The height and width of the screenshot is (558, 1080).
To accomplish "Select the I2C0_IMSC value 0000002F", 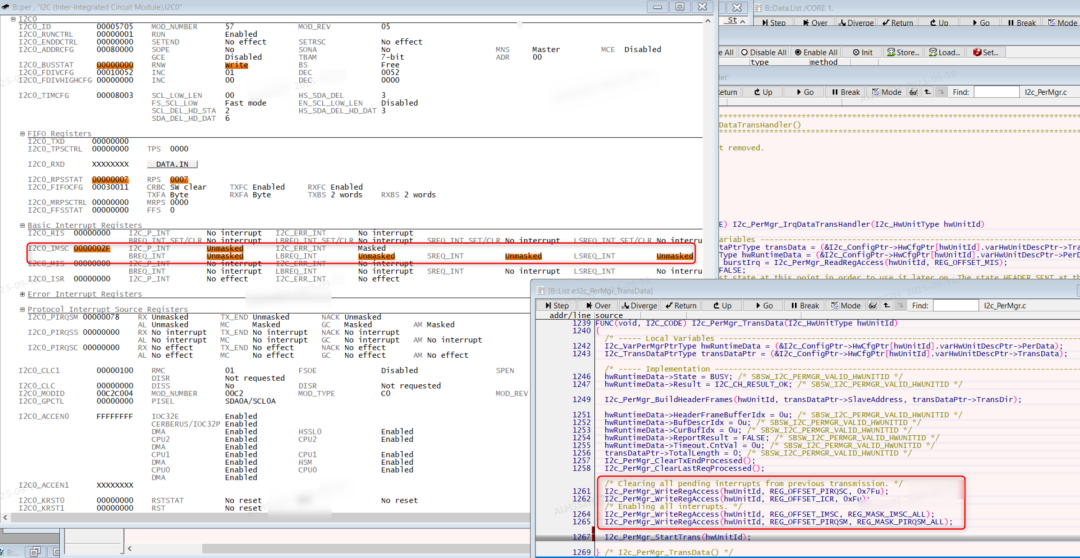I will tap(92, 248).
